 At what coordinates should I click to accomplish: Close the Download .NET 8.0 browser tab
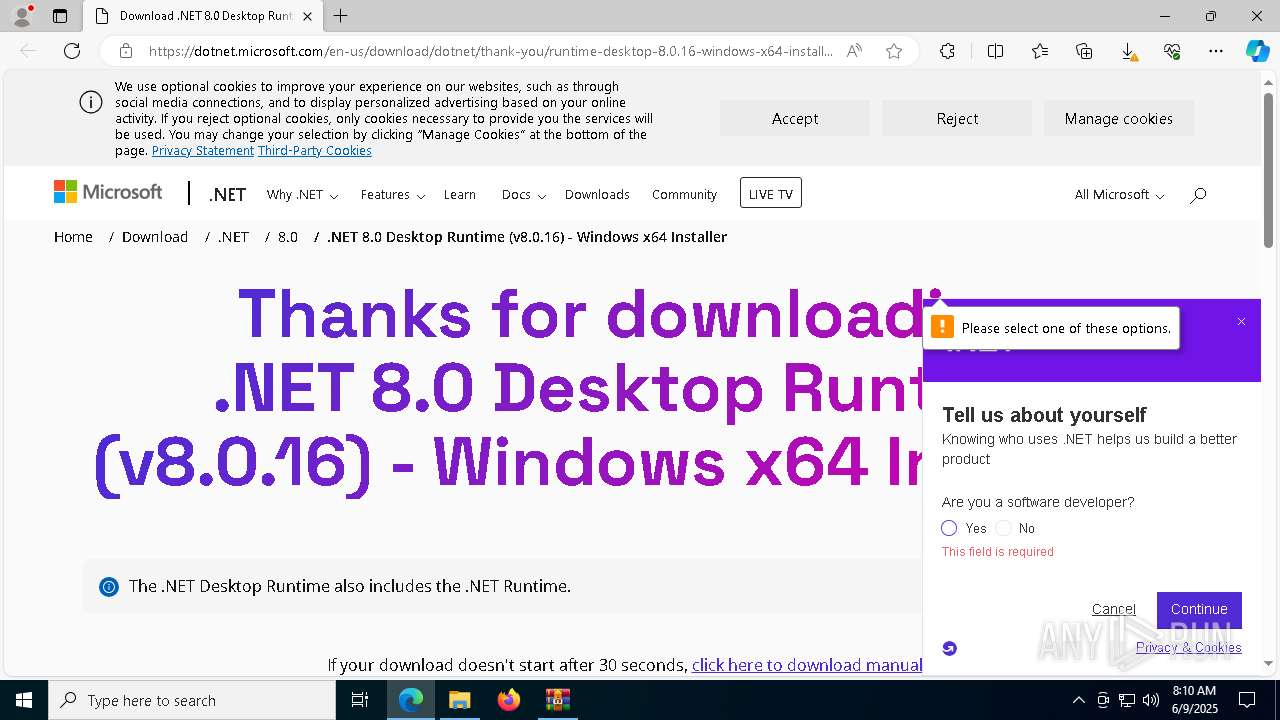(307, 16)
